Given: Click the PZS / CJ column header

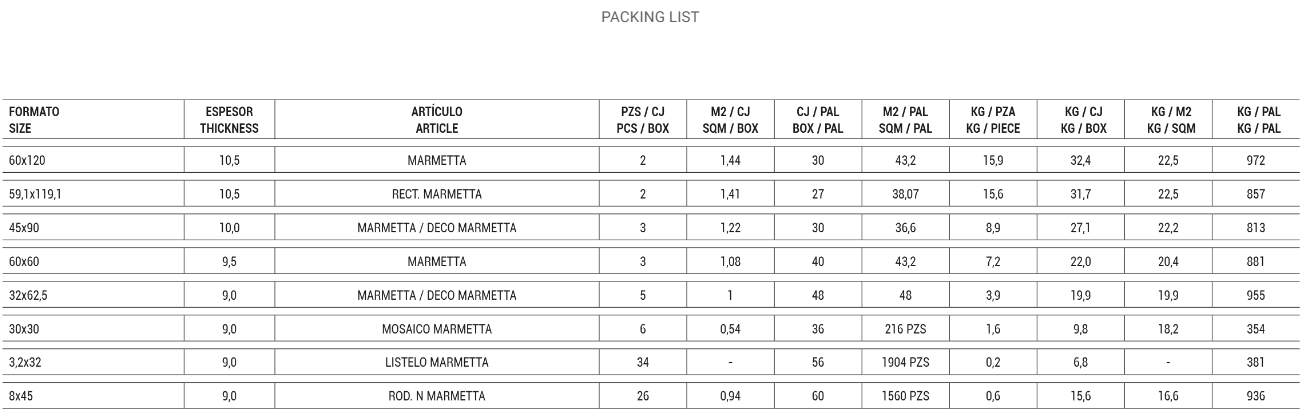Looking at the screenshot, I should point(642,120).
